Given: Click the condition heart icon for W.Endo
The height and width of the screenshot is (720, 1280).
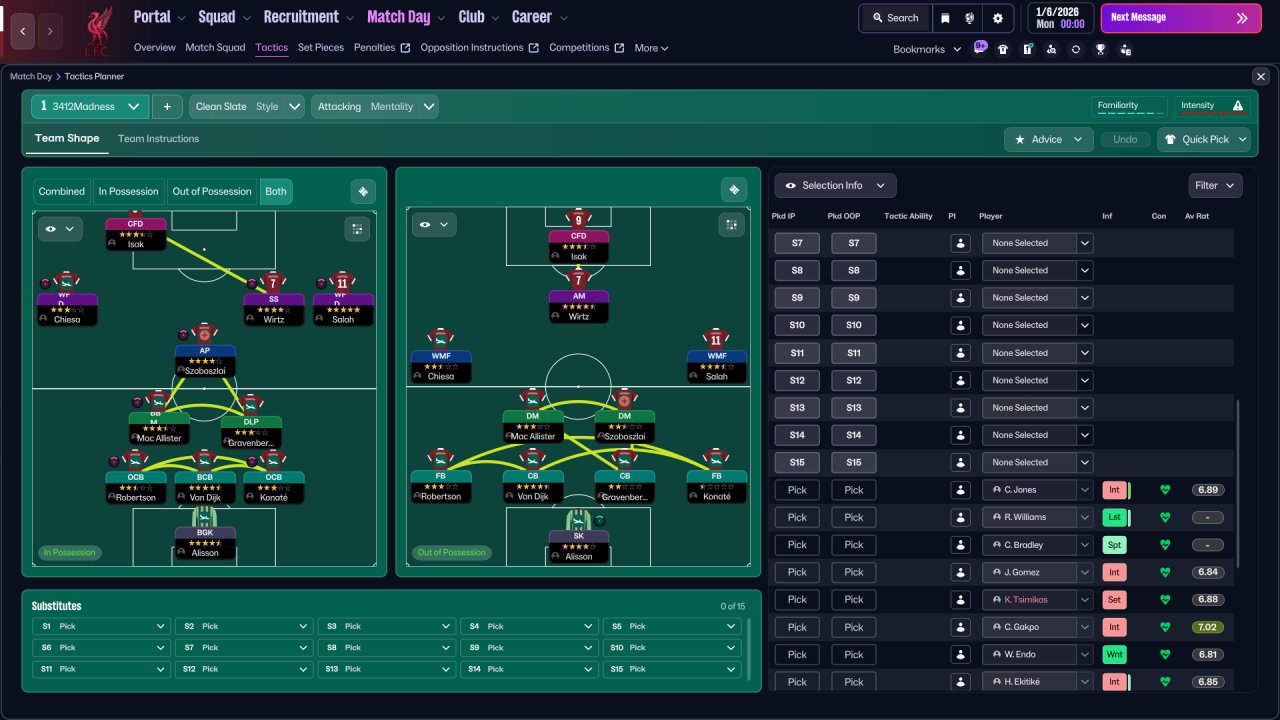Looking at the screenshot, I should tap(1164, 655).
